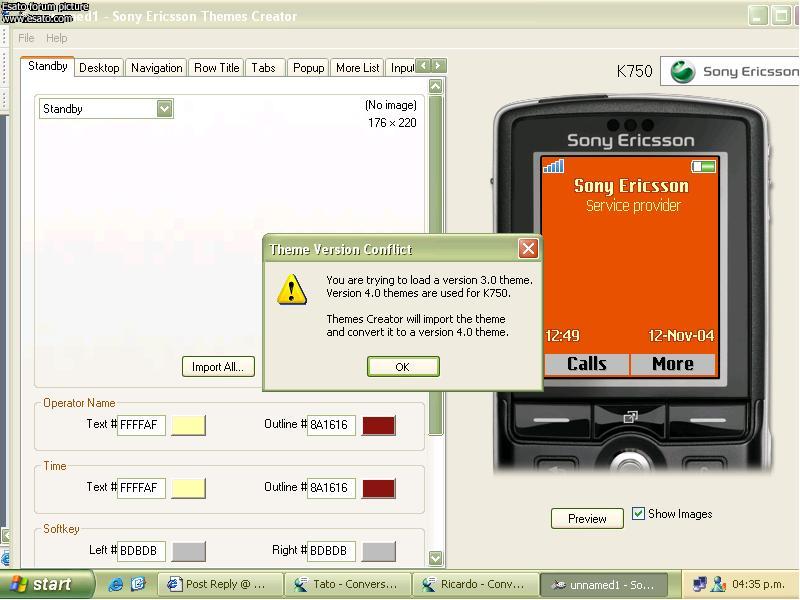Screen dimensions: 800x600
Task: Expand the Standby dropdown list
Action: pos(164,108)
